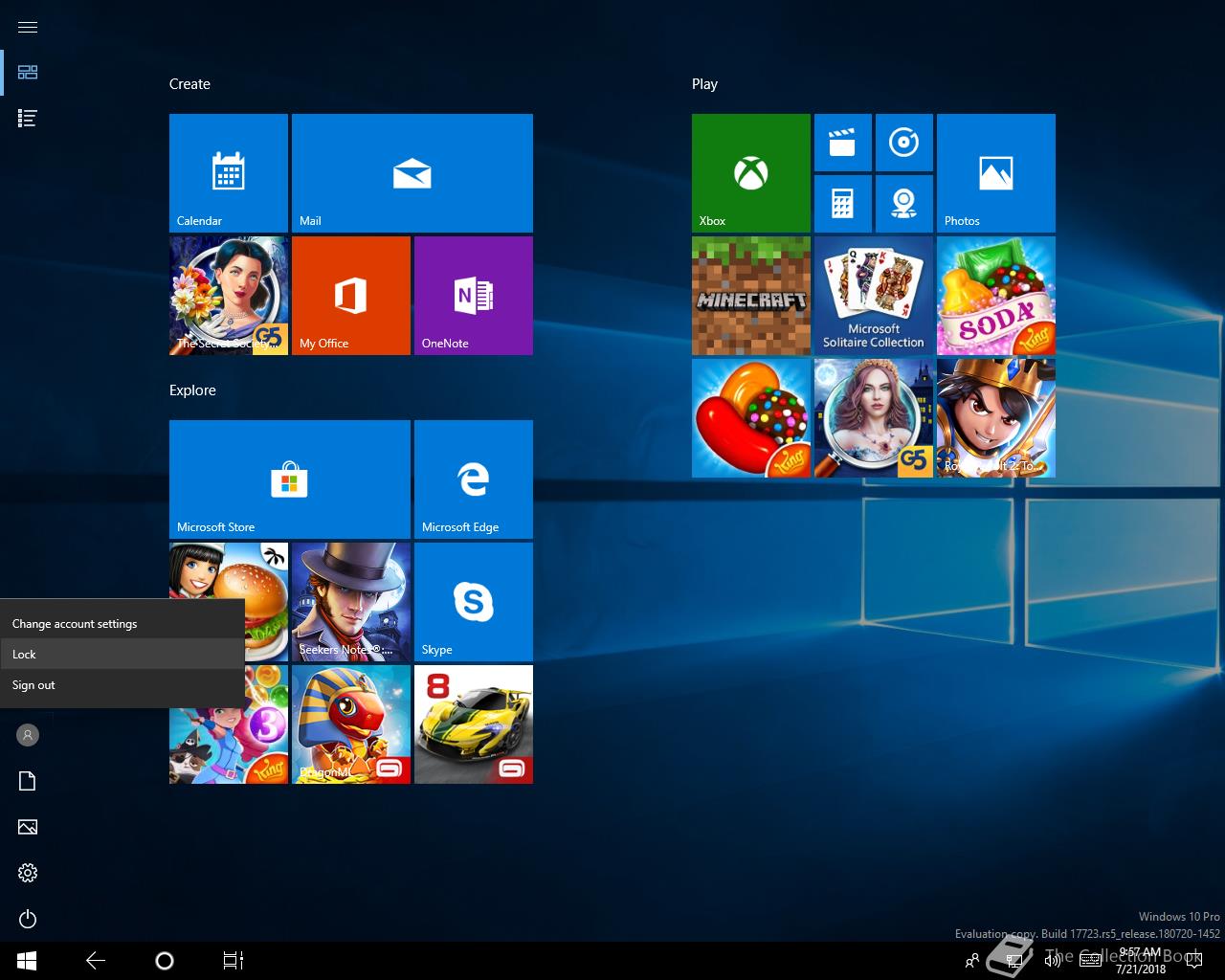Screen dimensions: 1225x980
Task: Launch Microsoft Edge from its tile
Action: click(474, 479)
